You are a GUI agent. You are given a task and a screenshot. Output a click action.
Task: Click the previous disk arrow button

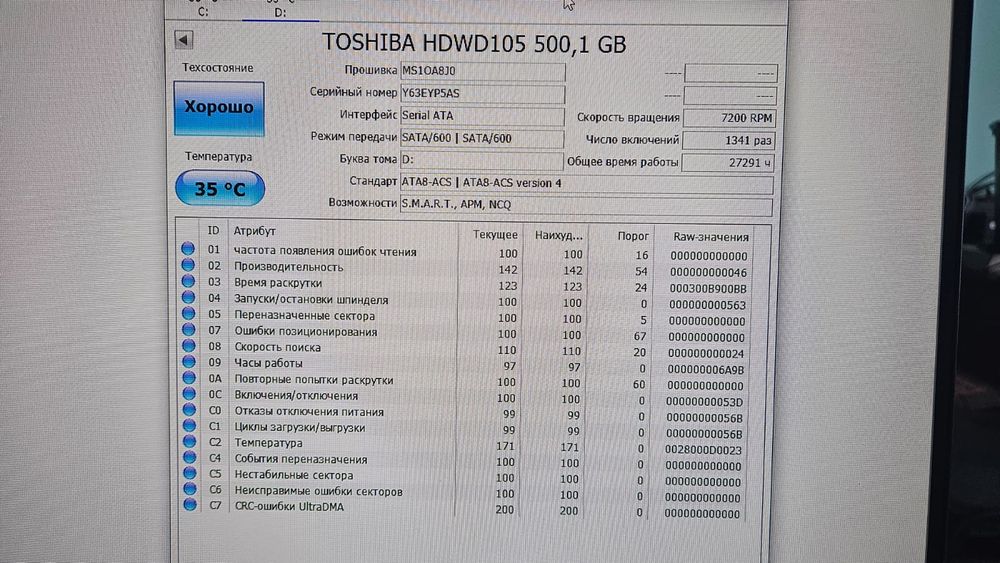tap(184, 40)
